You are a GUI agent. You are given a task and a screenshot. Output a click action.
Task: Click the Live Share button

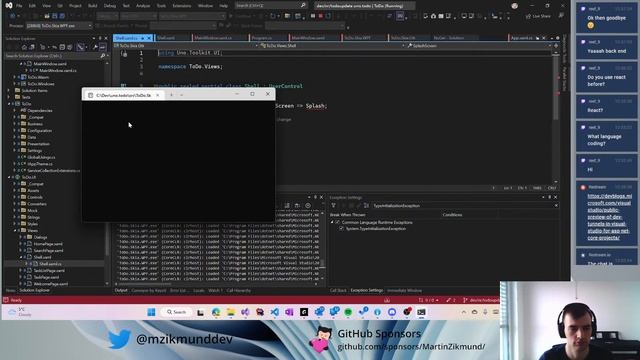click(539, 16)
